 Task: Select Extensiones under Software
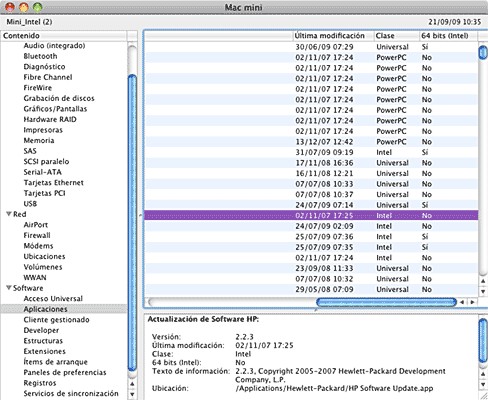click(45, 351)
